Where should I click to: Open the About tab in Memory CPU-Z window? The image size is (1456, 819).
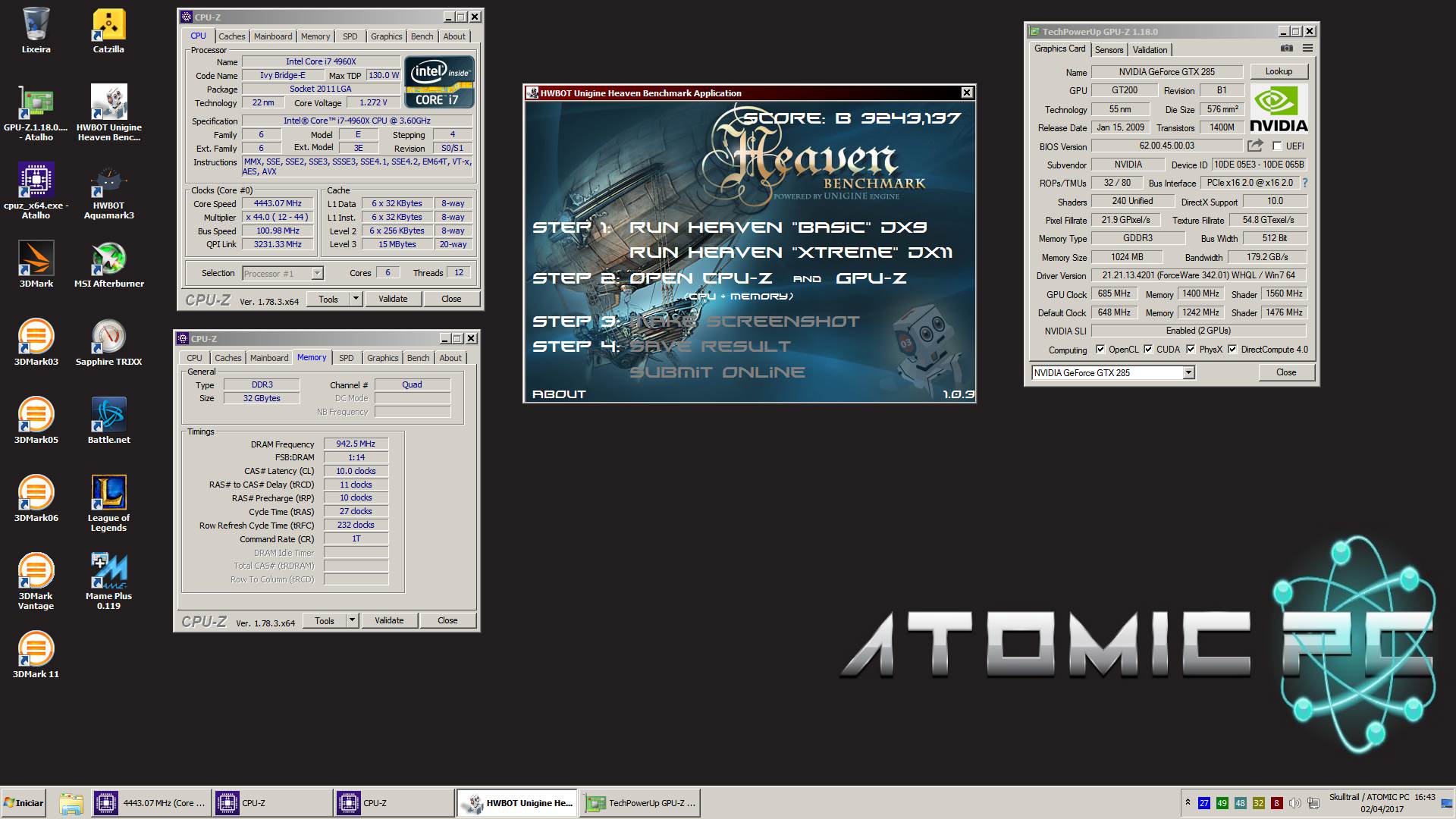pyautogui.click(x=450, y=358)
